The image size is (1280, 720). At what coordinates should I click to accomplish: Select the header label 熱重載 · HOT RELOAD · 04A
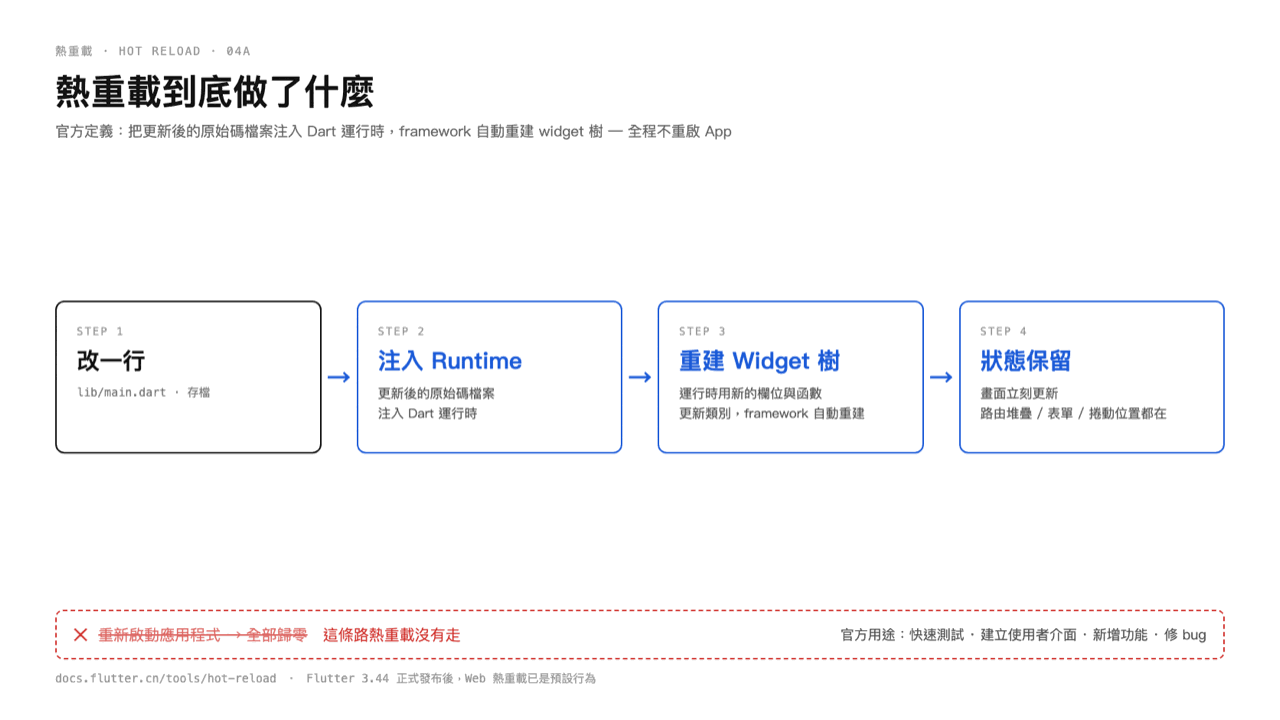click(x=153, y=51)
